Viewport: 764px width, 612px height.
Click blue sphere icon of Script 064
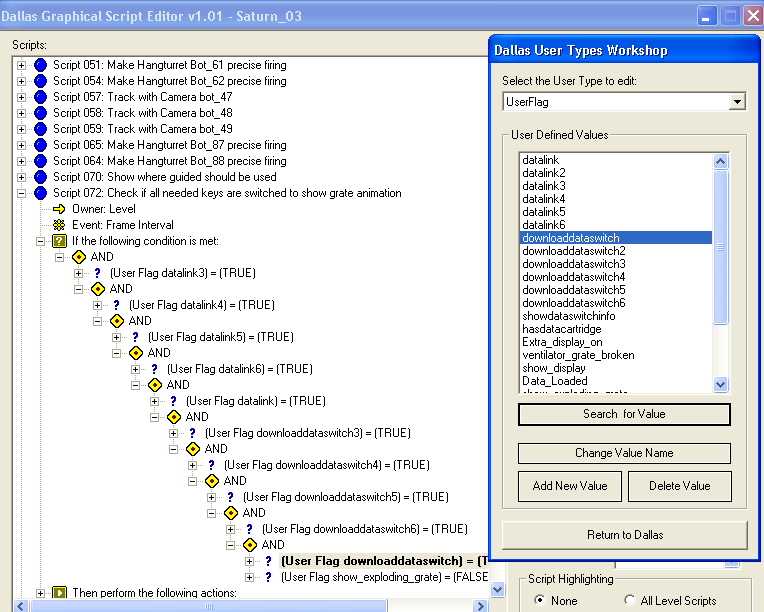point(40,161)
